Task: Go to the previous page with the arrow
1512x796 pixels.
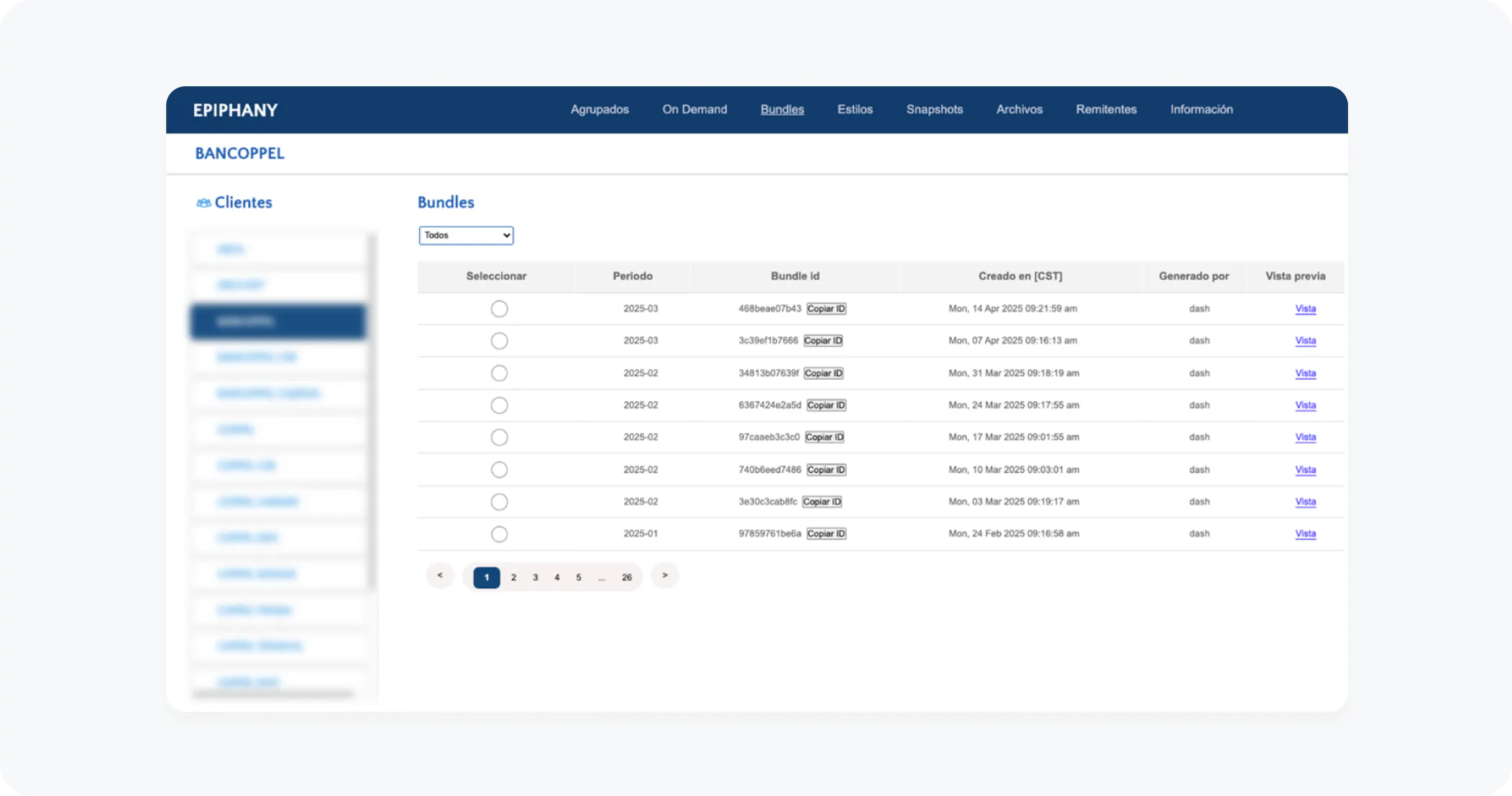Action: [440, 576]
